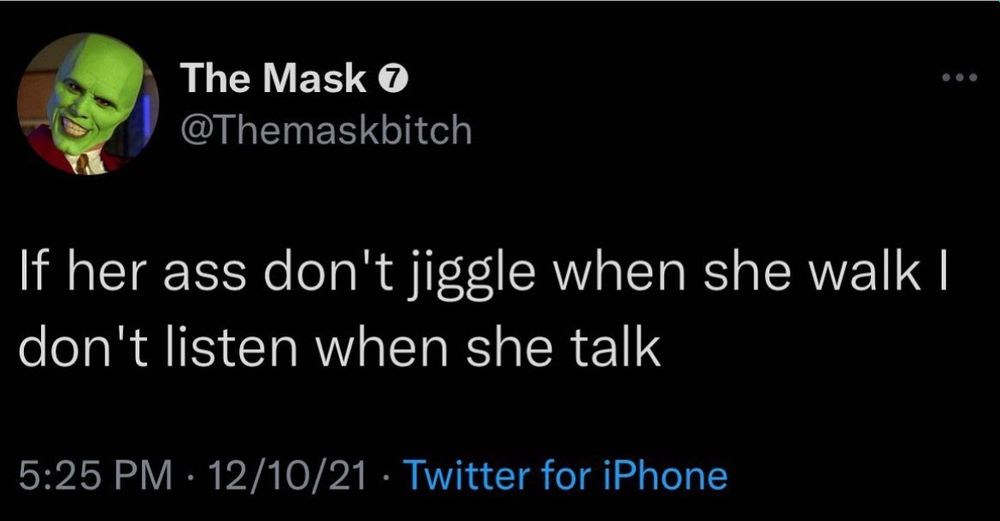The image size is (1000, 521).
Task: Click the tweet's first line starting 'If her'
Action: click(x=485, y=275)
